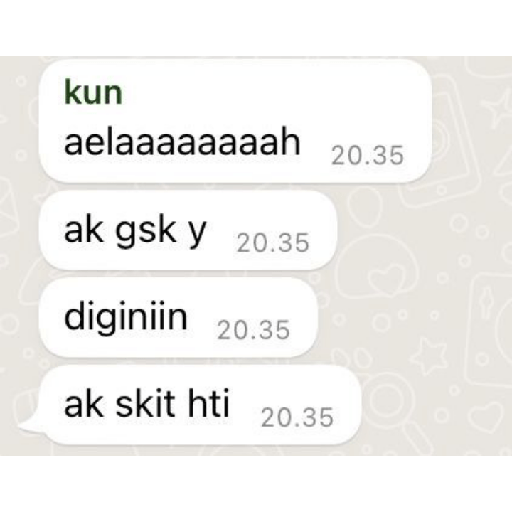Click the timestamp beside "ak skit hti"
Image resolution: width=512 pixels, height=512 pixels.
[x=297, y=417]
